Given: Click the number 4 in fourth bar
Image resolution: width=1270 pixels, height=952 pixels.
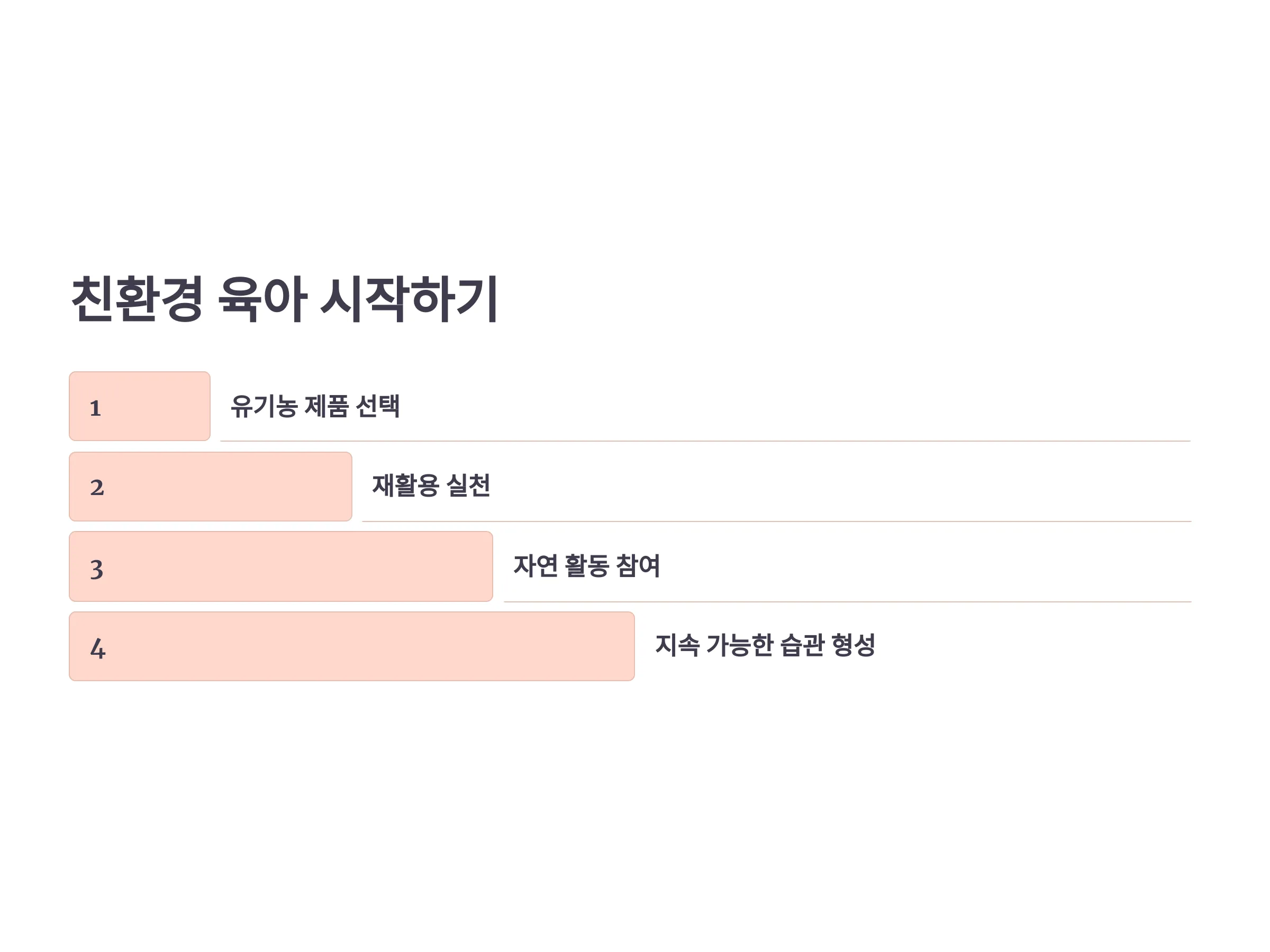Looking at the screenshot, I should pyautogui.click(x=97, y=648).
